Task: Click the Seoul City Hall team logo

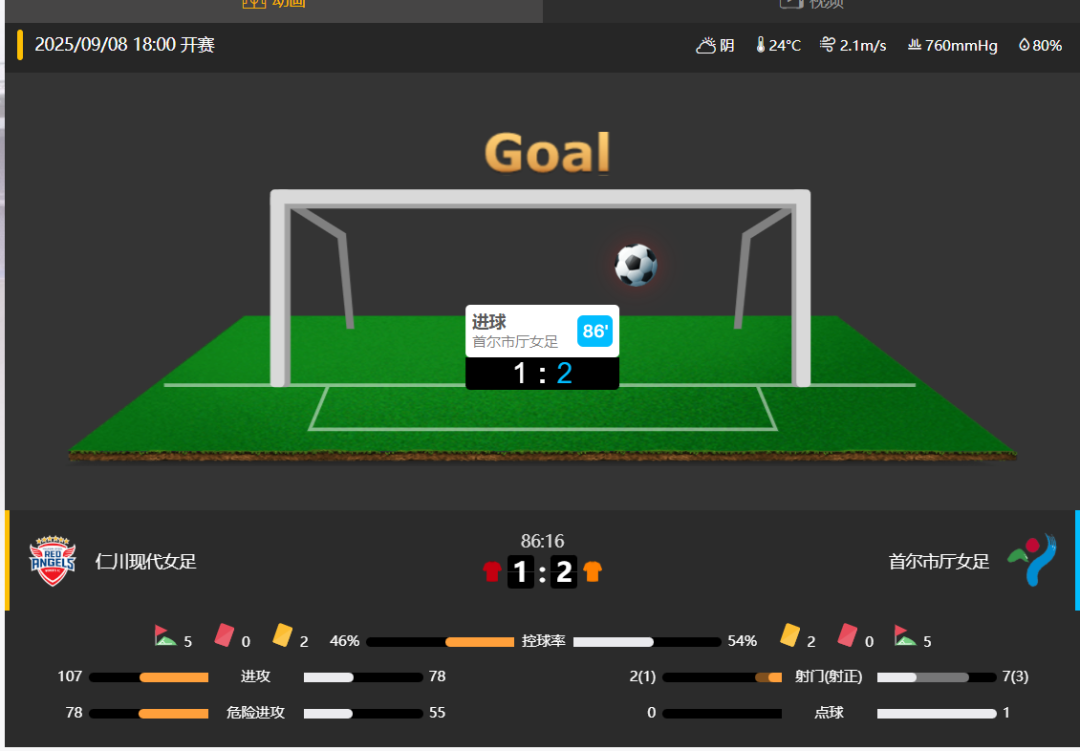Action: tap(1032, 560)
